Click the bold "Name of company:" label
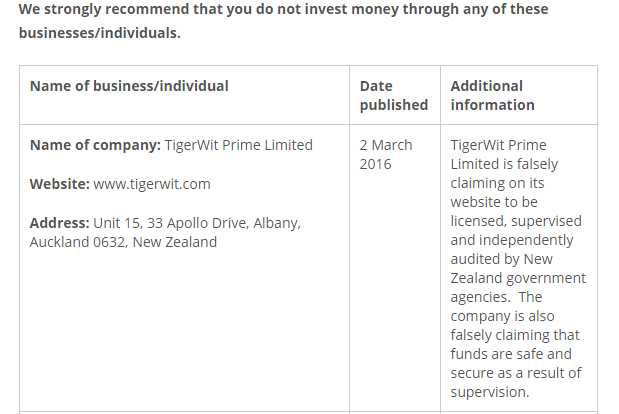 coord(95,145)
